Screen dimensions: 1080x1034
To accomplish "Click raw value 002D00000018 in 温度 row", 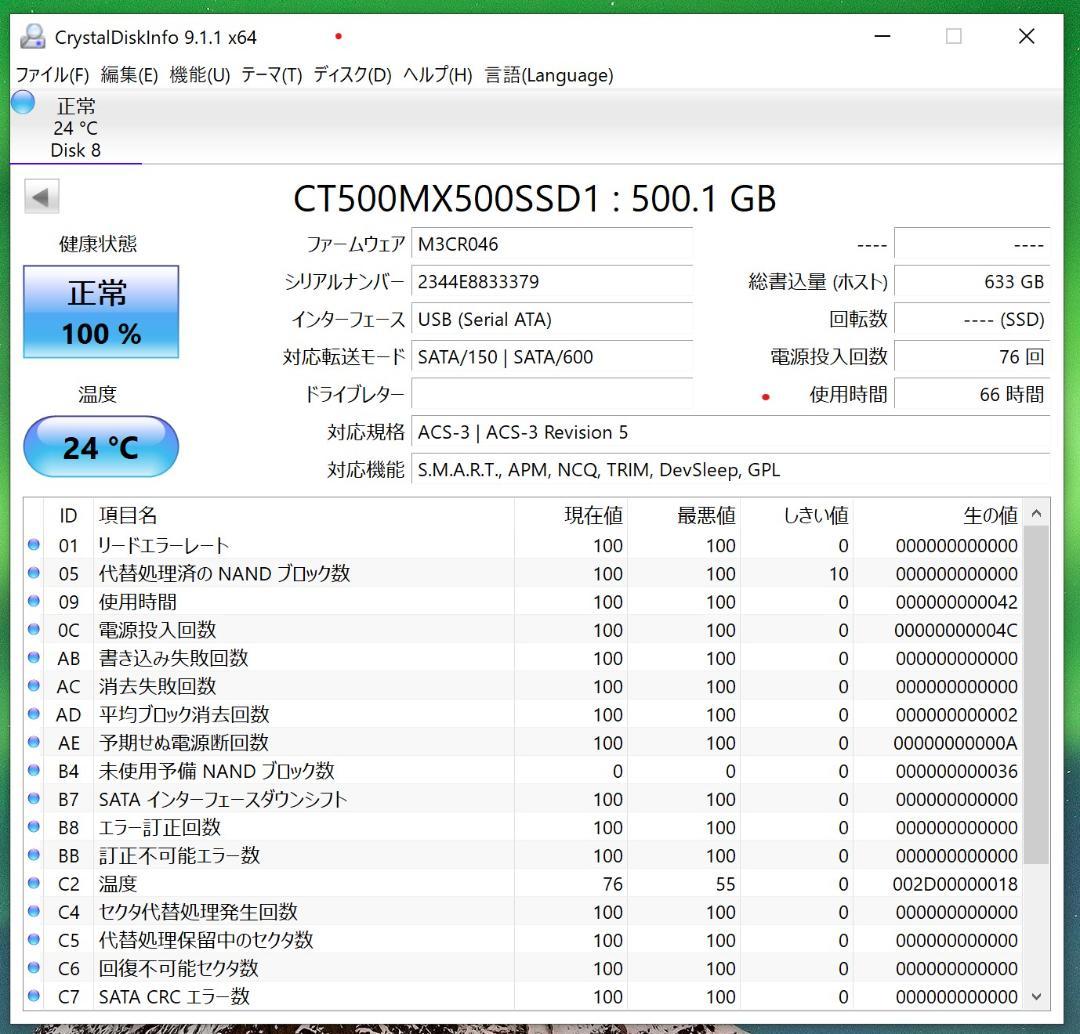I will pos(955,885).
